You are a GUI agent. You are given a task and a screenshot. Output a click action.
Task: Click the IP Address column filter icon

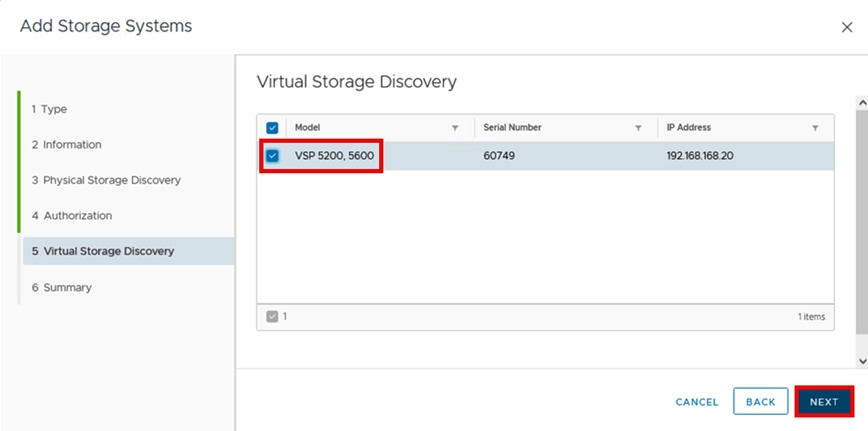pyautogui.click(x=815, y=128)
